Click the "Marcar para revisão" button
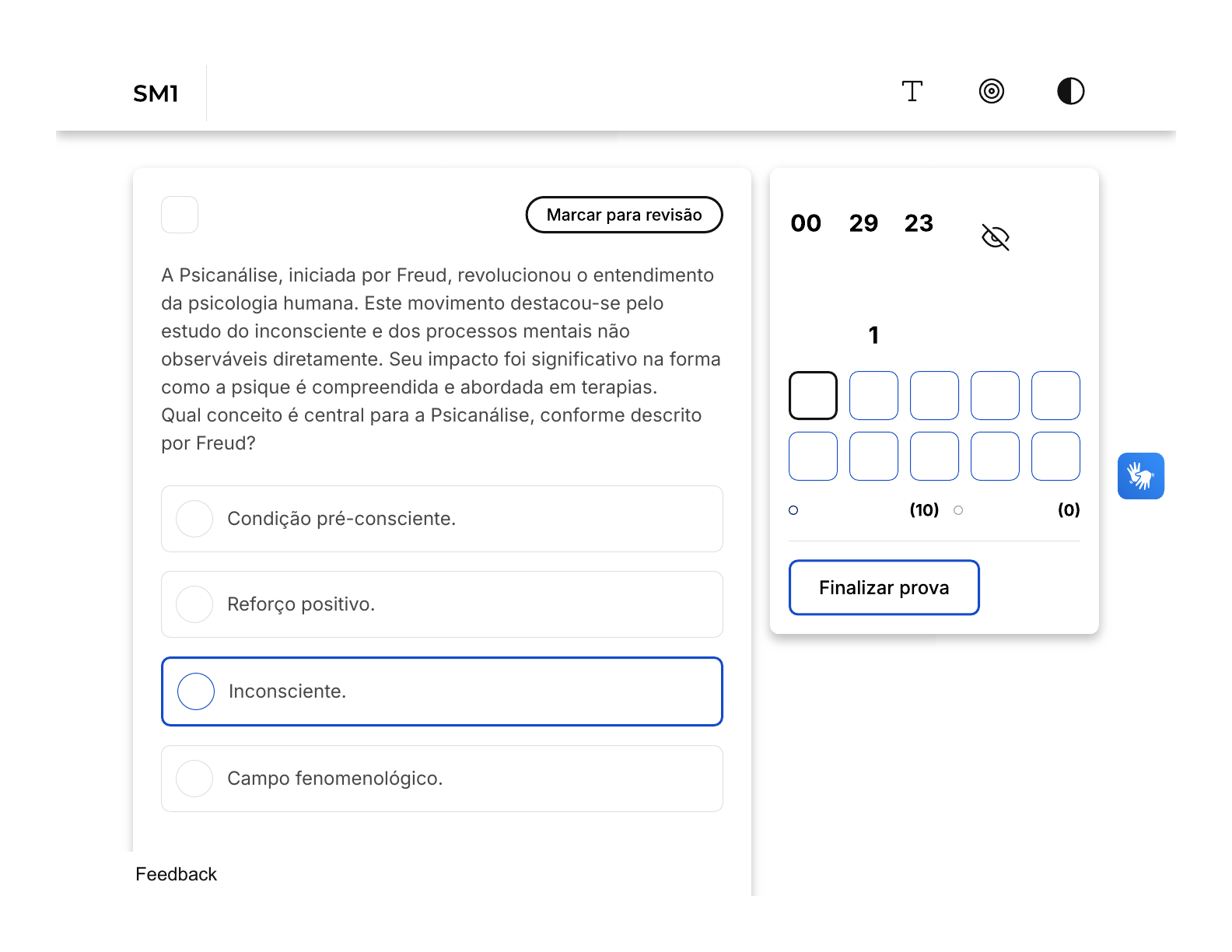The width and height of the screenshot is (1232, 952). [x=624, y=215]
